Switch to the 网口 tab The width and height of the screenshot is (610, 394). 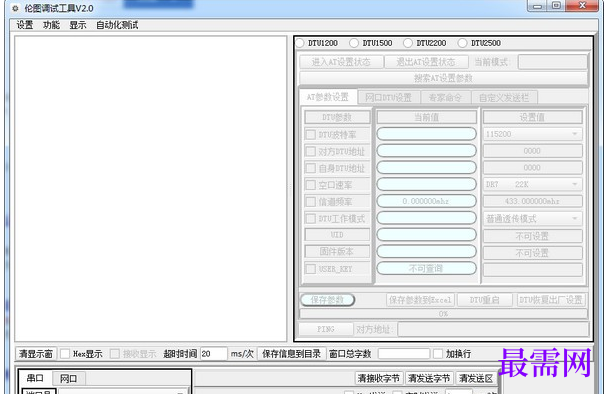click(68, 378)
